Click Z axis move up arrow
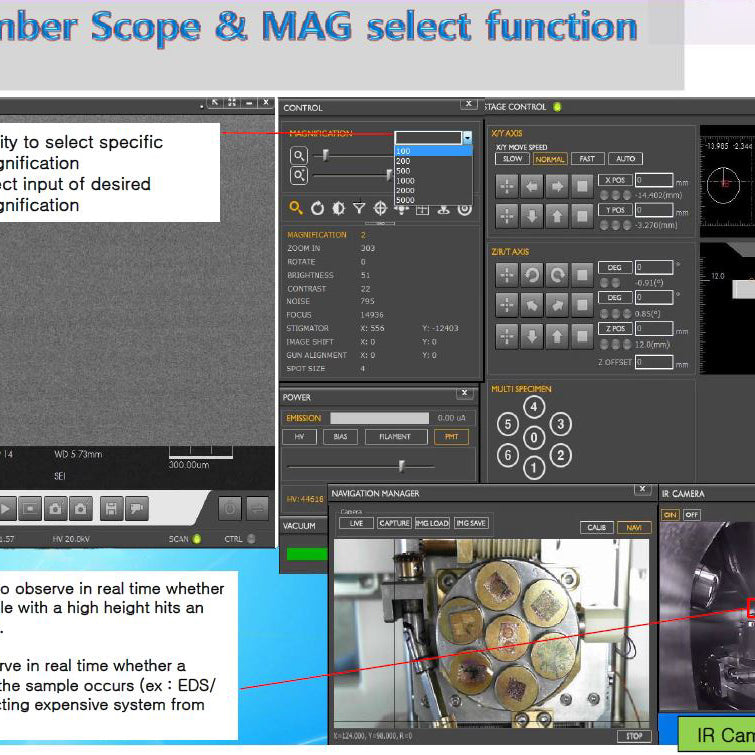This screenshot has width=755, height=755. pyautogui.click(x=557, y=336)
